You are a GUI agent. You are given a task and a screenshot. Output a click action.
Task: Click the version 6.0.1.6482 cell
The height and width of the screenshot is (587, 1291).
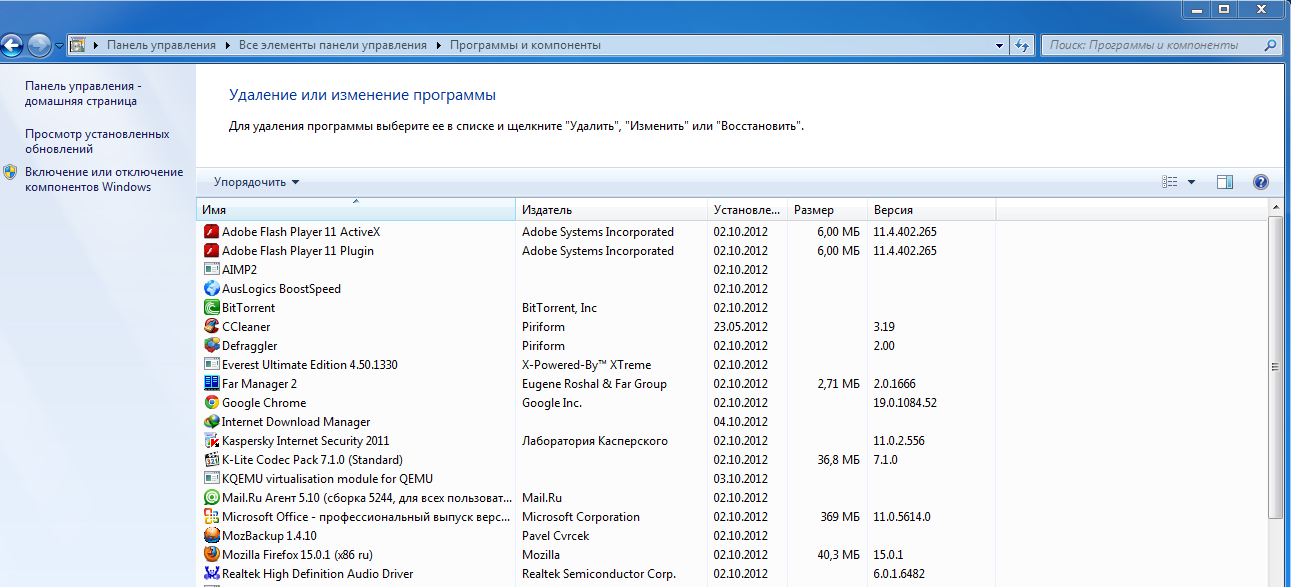(899, 574)
